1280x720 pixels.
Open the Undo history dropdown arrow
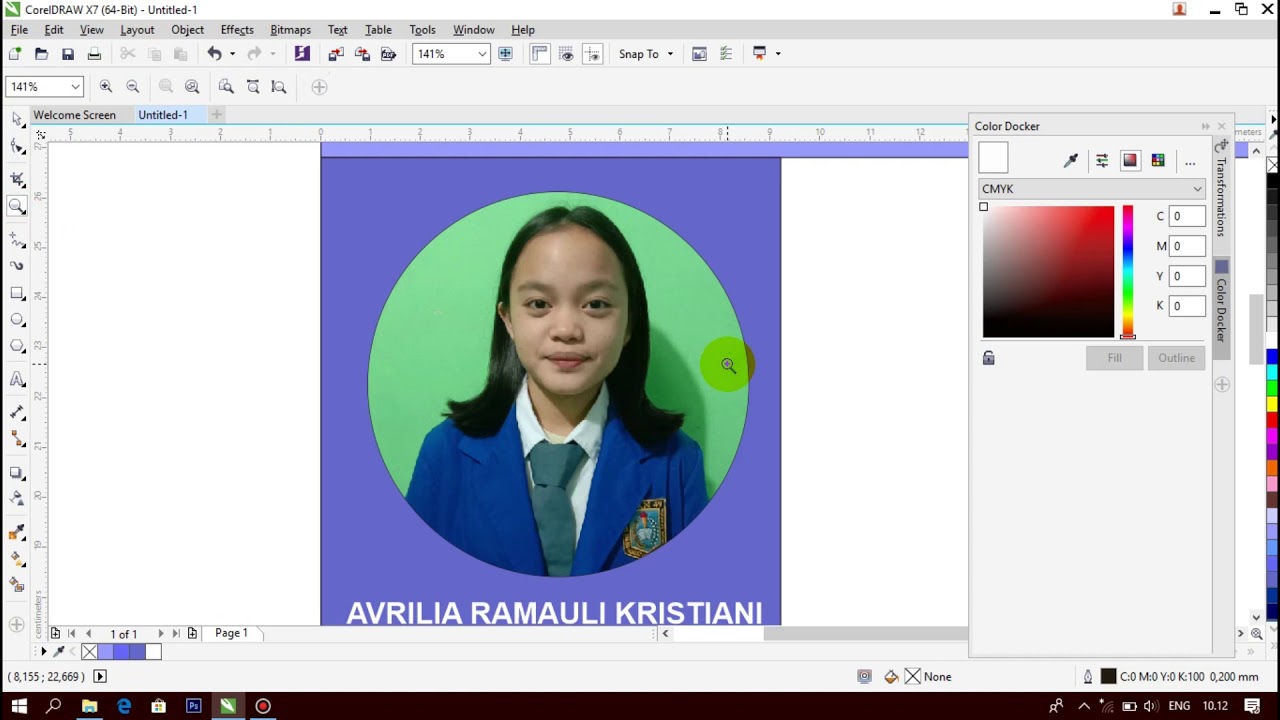point(232,54)
